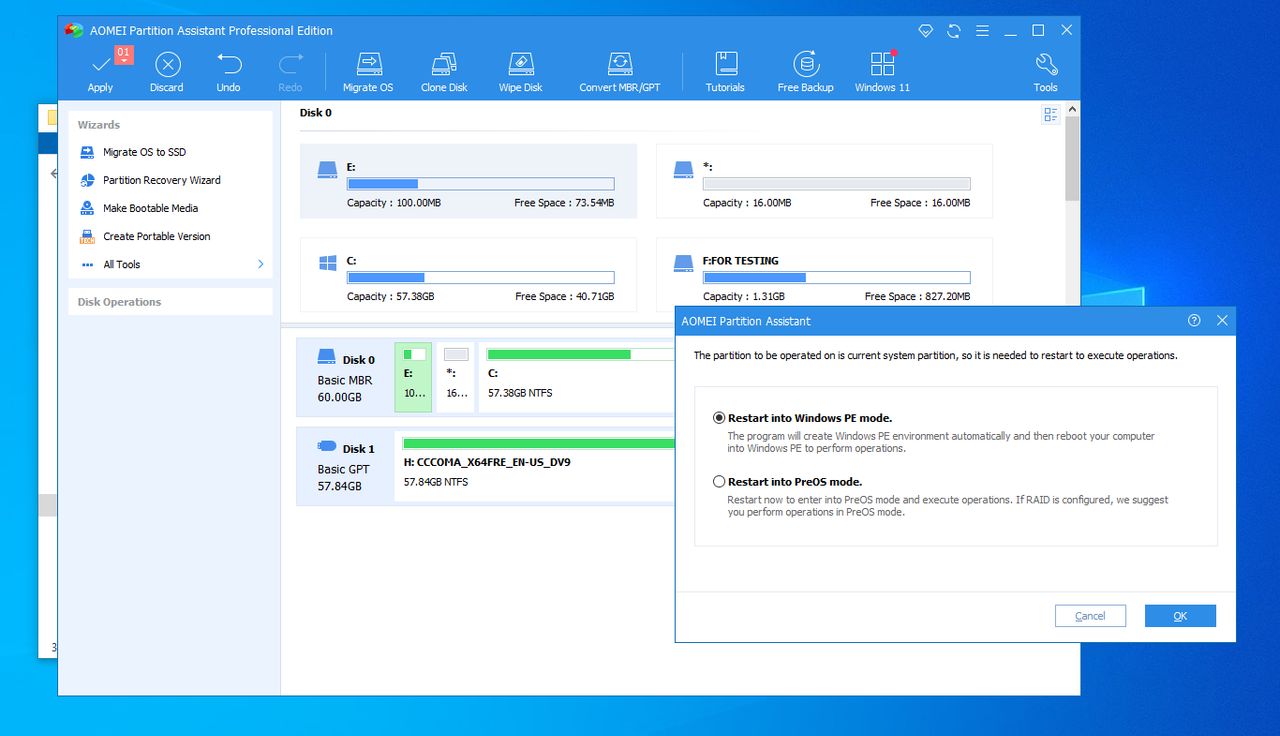This screenshot has width=1280, height=736.
Task: Select Disk 1 in disk map
Action: [346, 466]
